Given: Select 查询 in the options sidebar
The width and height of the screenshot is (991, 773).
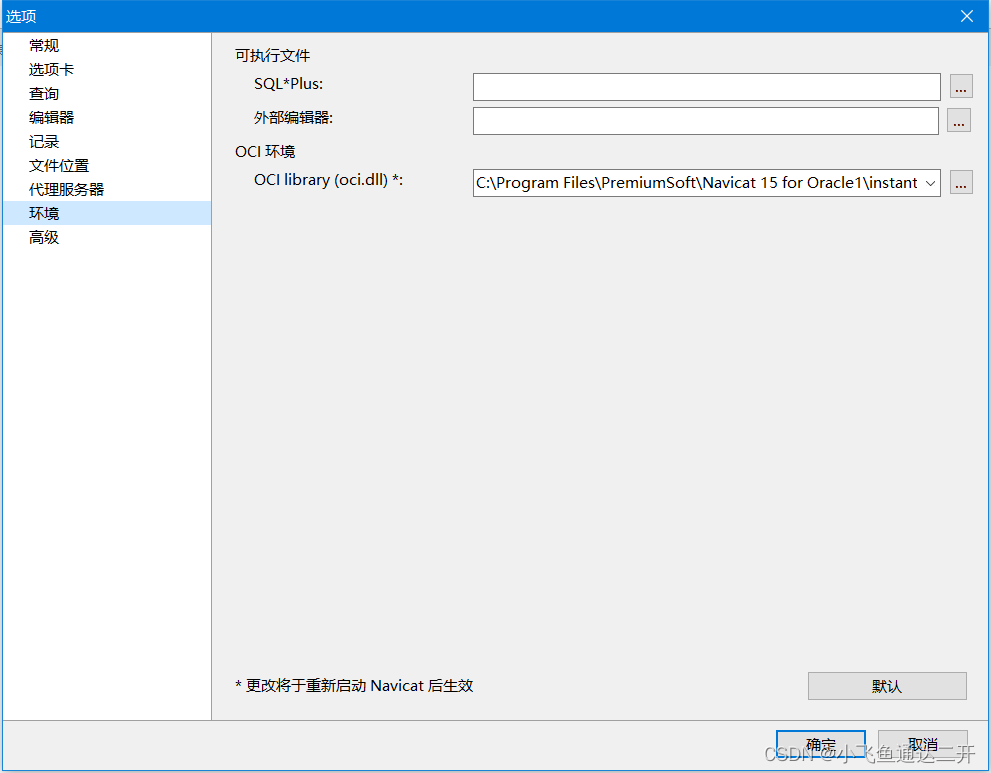Looking at the screenshot, I should click(43, 93).
